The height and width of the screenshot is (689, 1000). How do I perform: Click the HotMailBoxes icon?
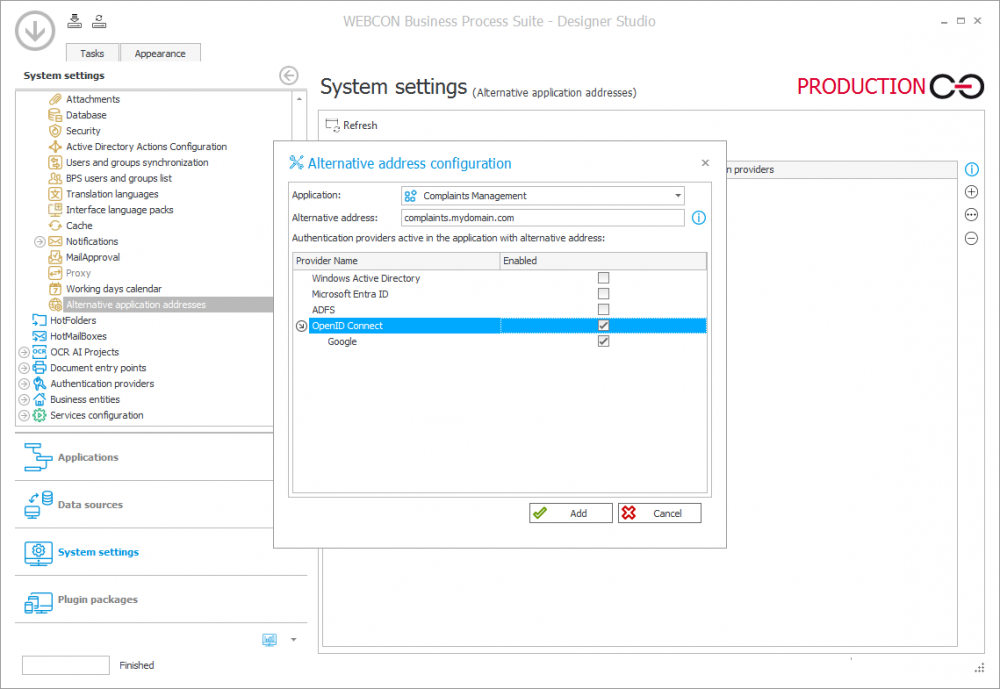coord(40,336)
